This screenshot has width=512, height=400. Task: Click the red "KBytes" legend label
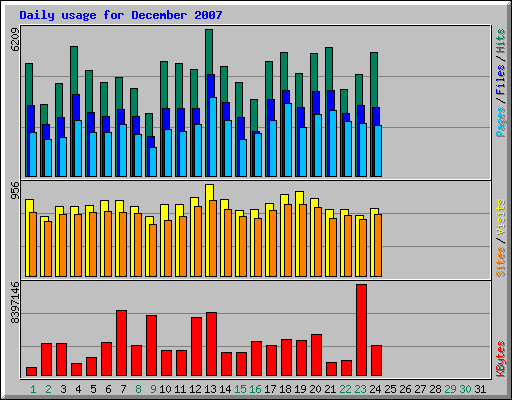[x=500, y=359]
